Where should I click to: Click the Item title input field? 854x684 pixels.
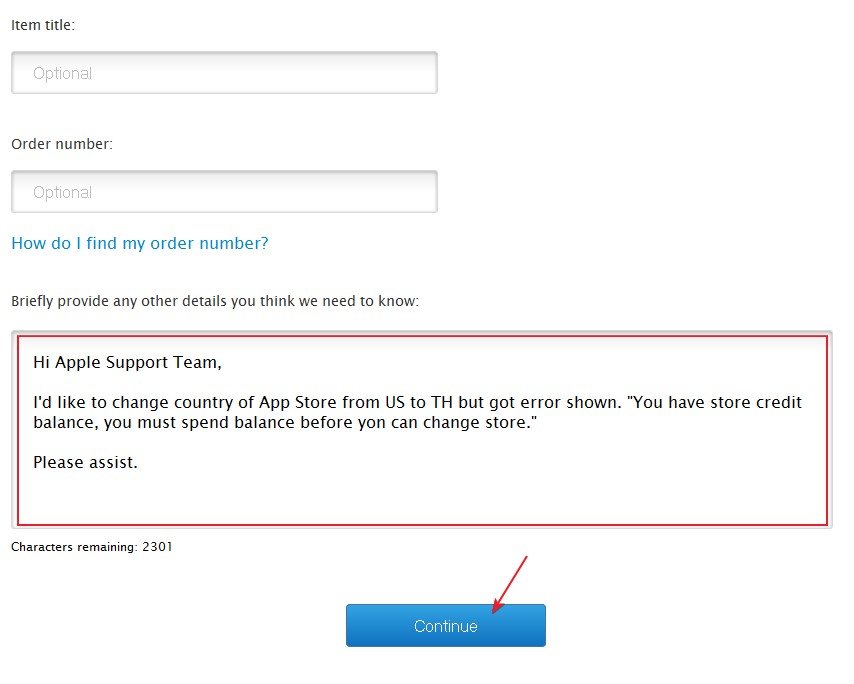pos(224,73)
